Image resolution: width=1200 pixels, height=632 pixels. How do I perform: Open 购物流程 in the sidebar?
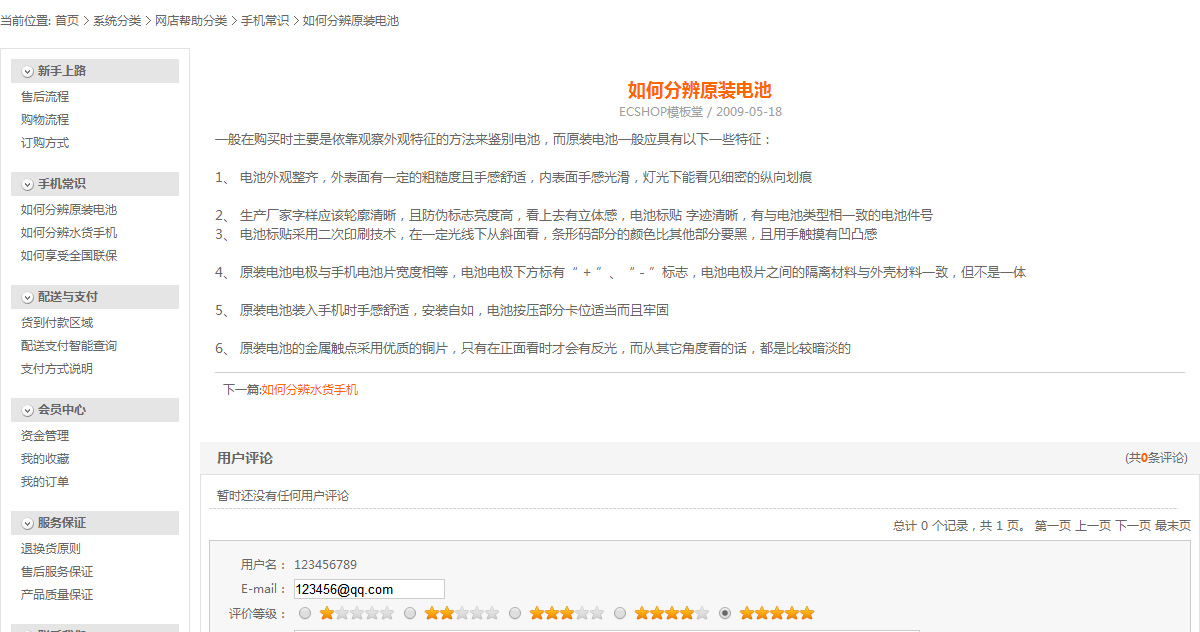(x=45, y=120)
